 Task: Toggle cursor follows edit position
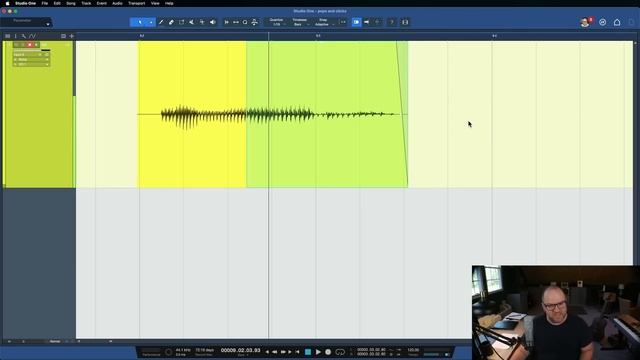click(367, 22)
